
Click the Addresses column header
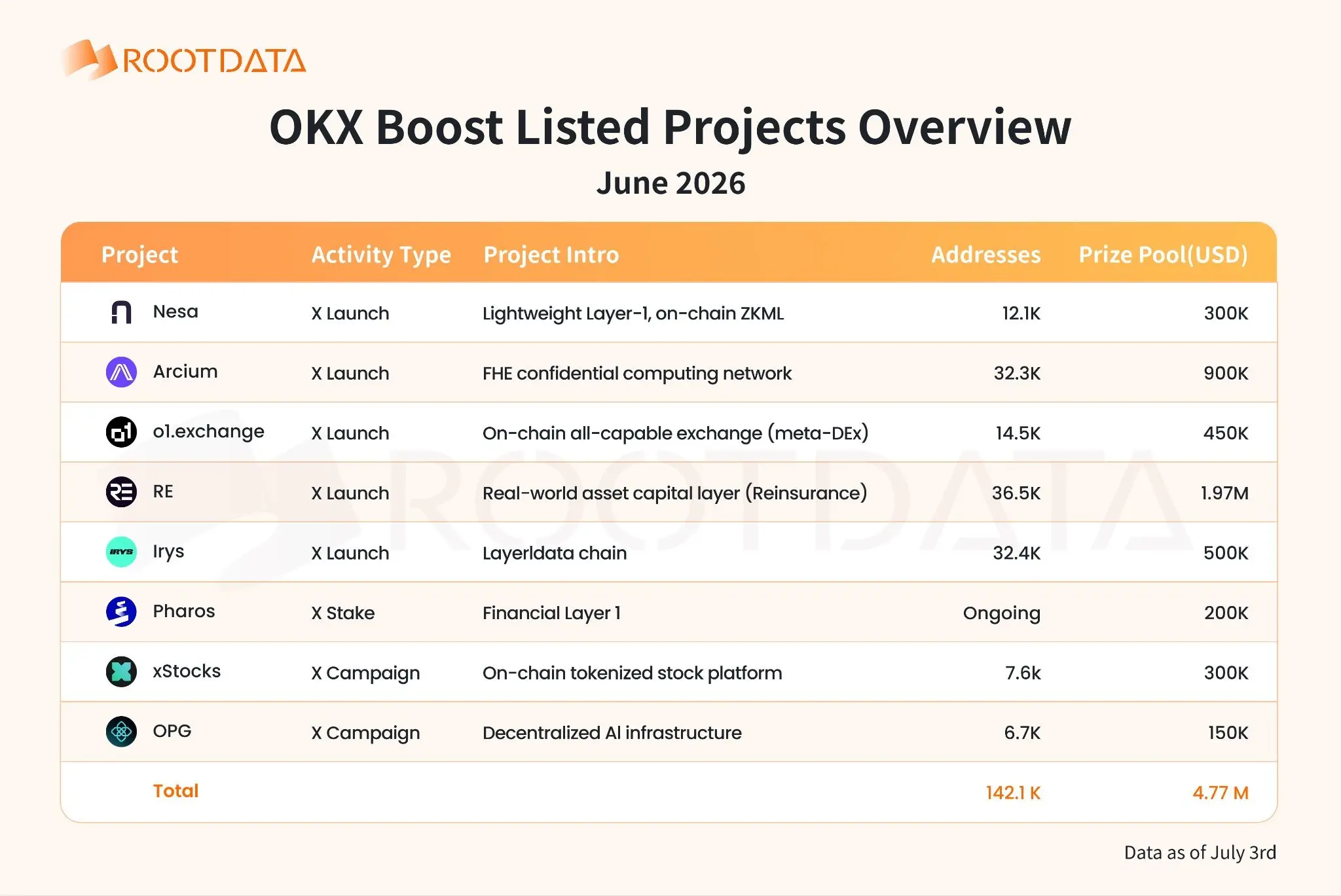point(985,255)
